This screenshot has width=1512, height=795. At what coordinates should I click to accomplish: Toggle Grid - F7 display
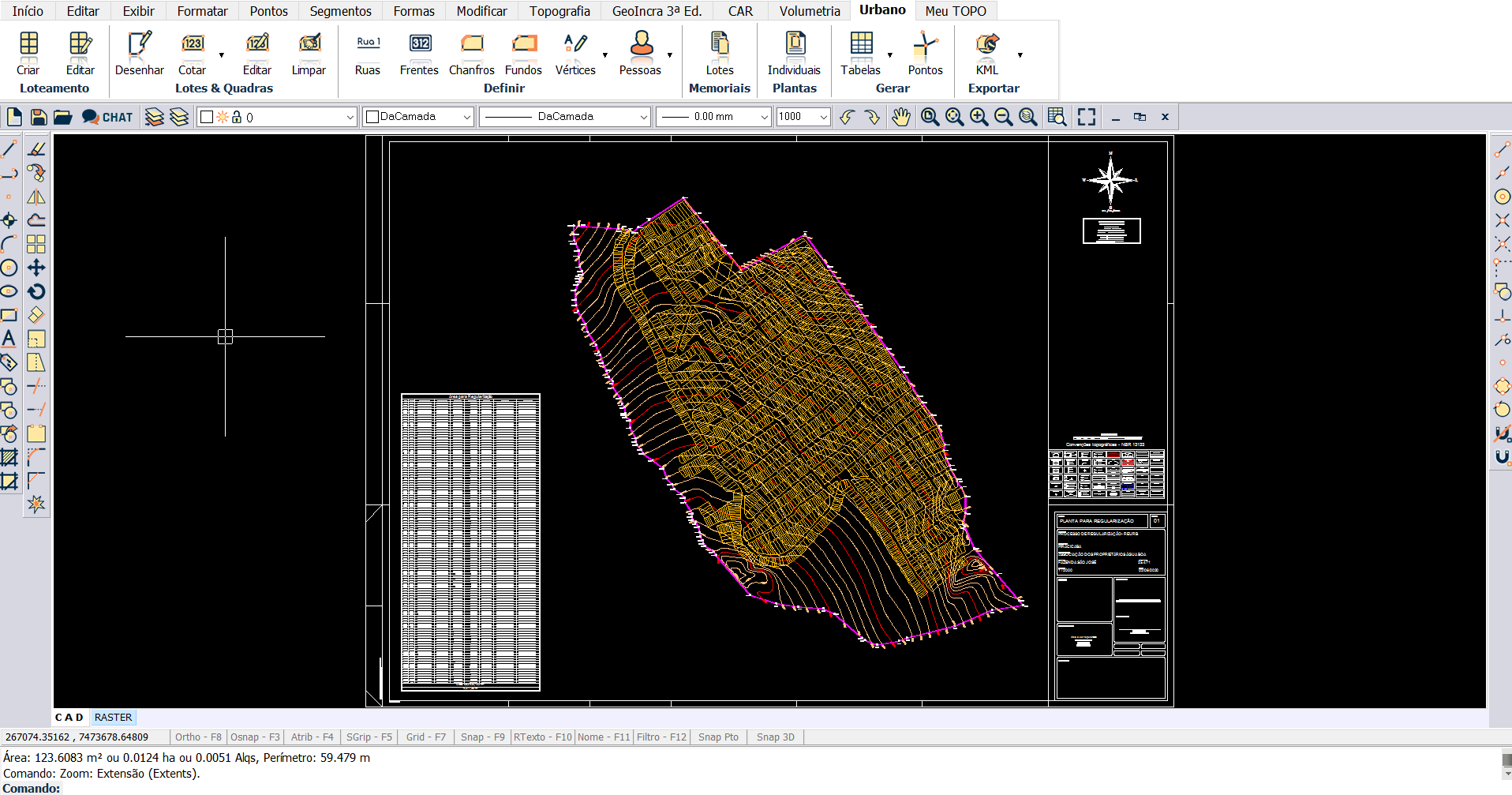[426, 737]
